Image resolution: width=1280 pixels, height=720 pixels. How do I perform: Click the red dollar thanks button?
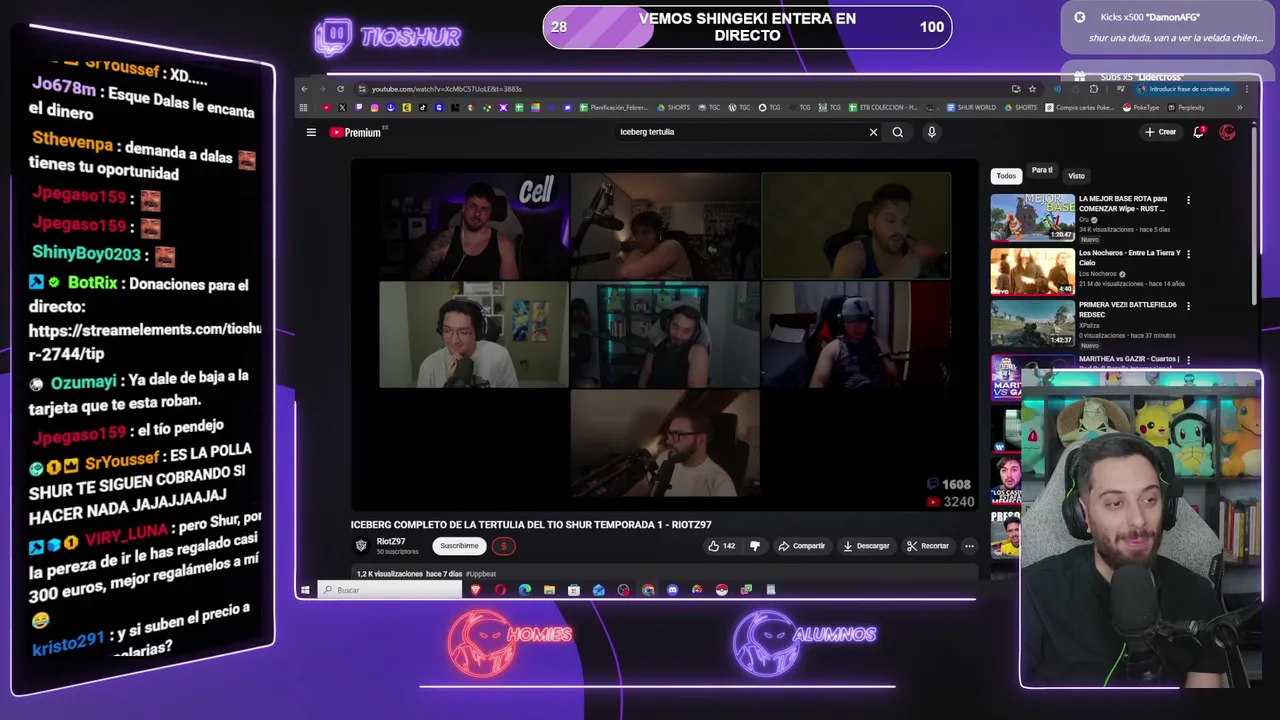pyautogui.click(x=503, y=546)
